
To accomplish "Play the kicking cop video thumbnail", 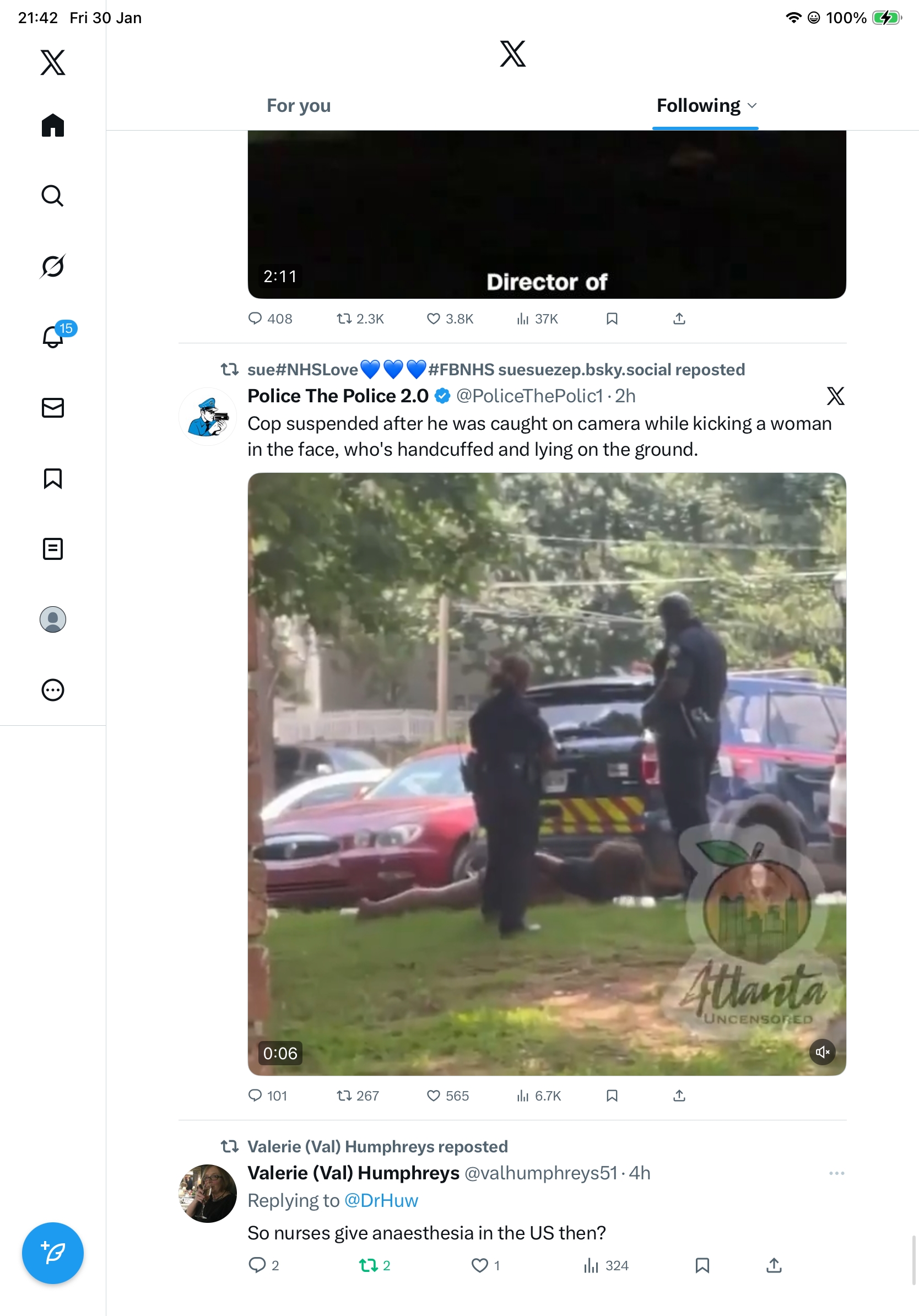I will pos(547,774).
